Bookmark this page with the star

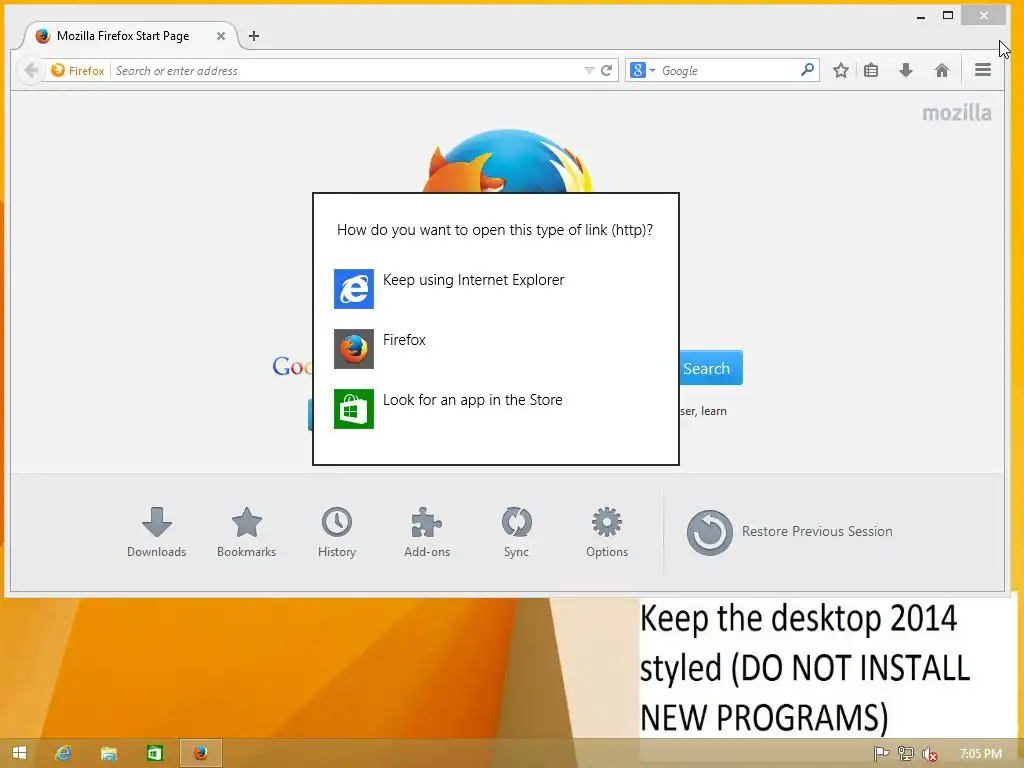pyautogui.click(x=840, y=70)
